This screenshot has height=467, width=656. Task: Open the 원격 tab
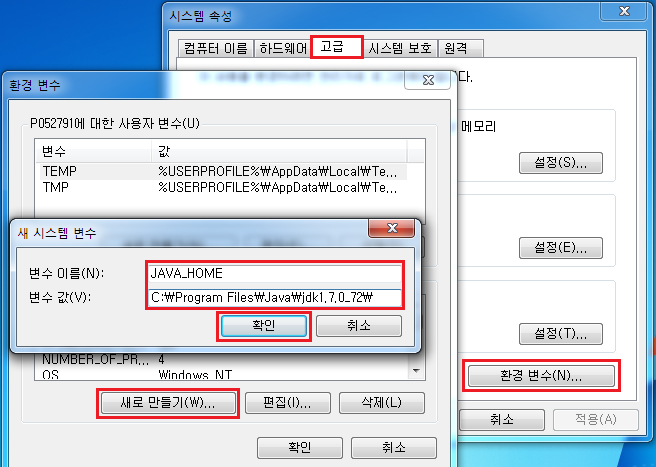click(x=460, y=49)
